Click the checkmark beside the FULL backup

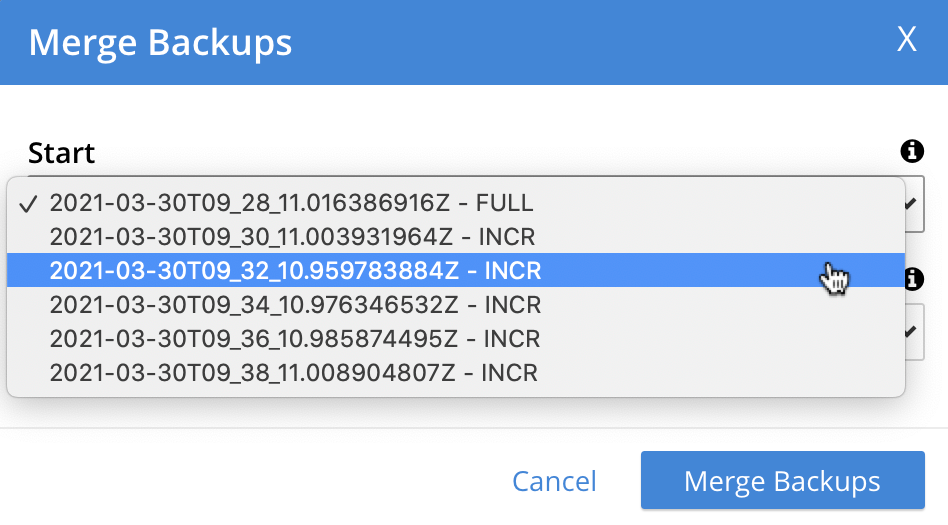29,204
